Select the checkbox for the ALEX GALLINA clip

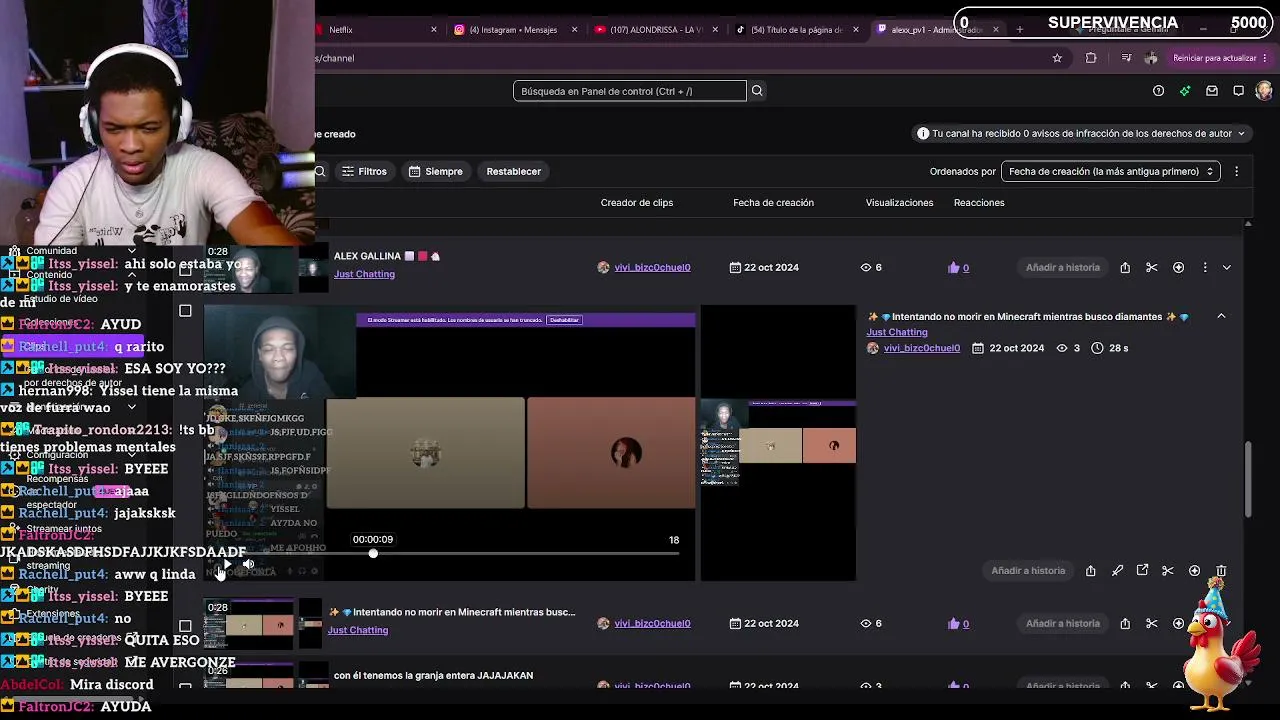point(185,269)
